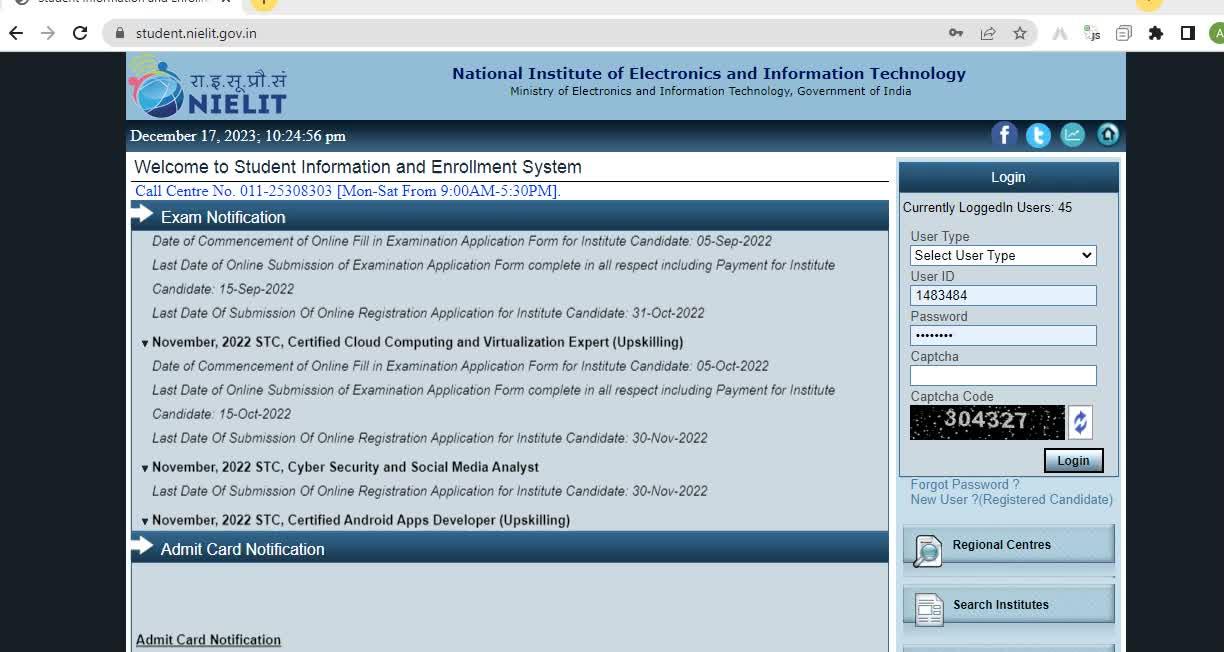This screenshot has height=652, width=1224.
Task: Go to home via the house icon
Action: click(1108, 135)
